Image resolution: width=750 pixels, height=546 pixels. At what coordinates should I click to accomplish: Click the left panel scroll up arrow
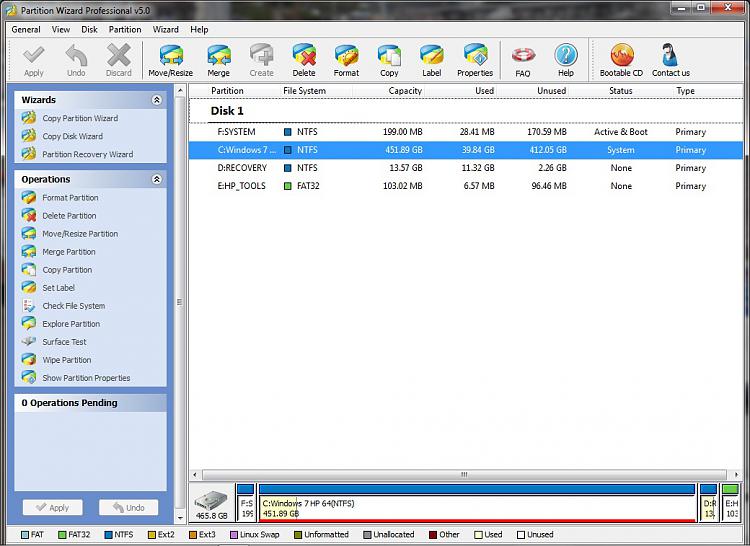pyautogui.click(x=180, y=91)
